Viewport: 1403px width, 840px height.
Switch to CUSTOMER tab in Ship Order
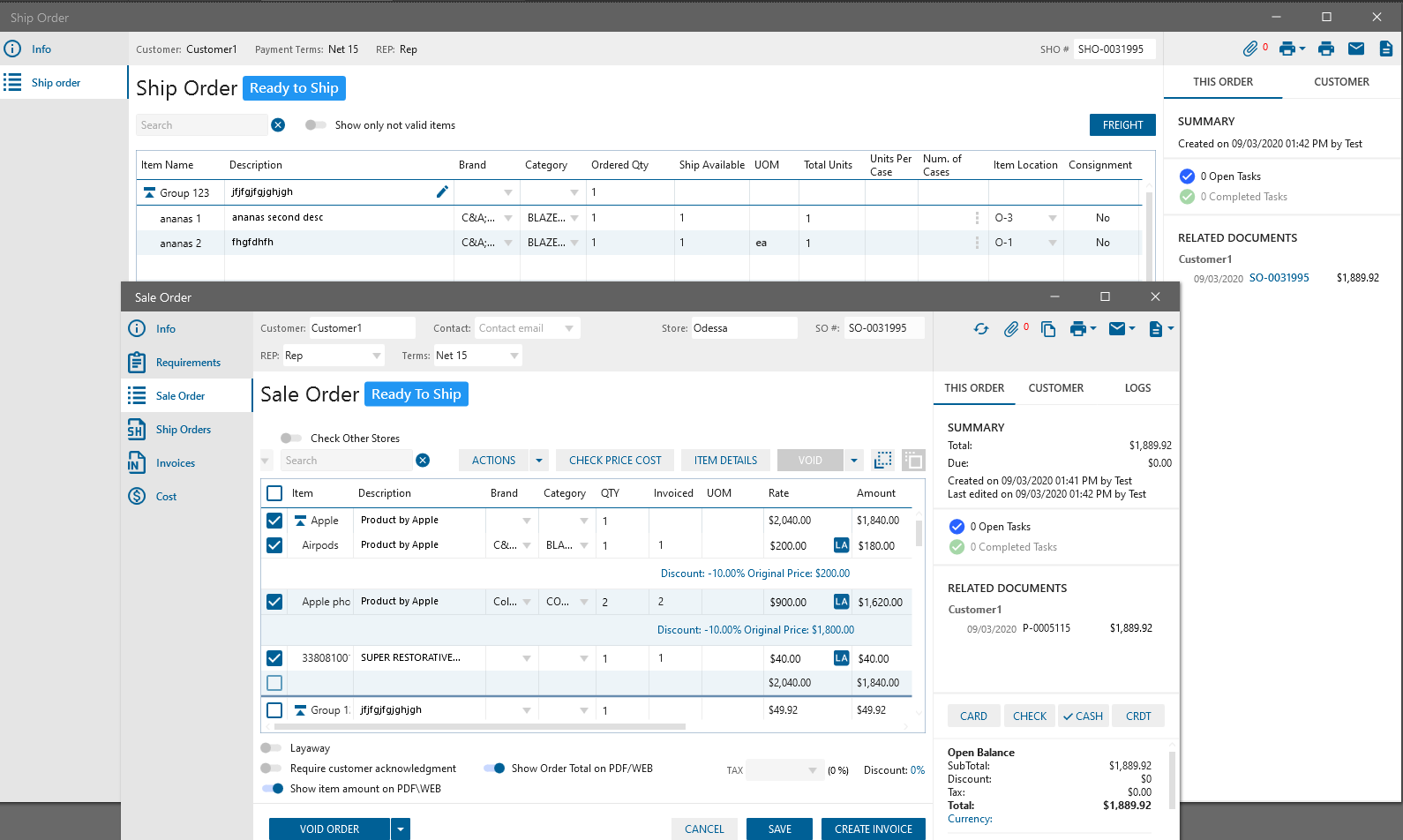(1341, 82)
